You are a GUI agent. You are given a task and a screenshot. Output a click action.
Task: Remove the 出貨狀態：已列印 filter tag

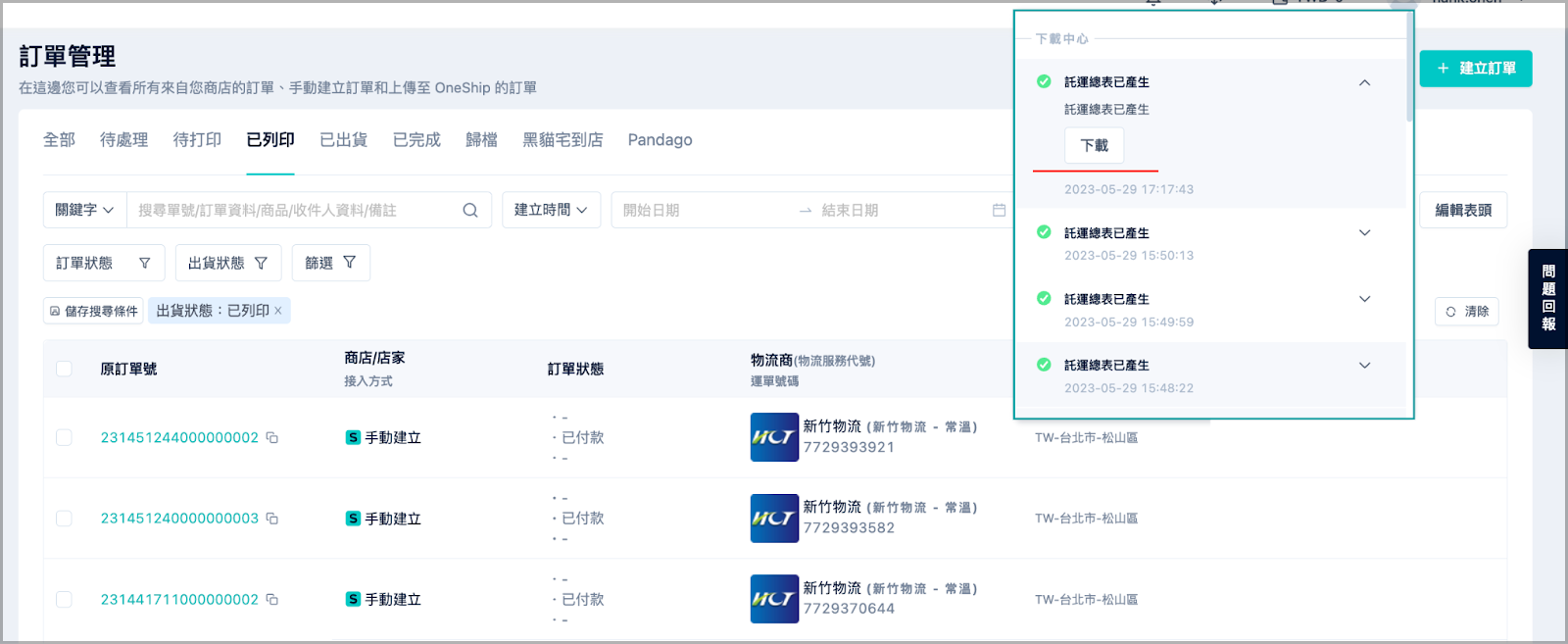tap(278, 311)
